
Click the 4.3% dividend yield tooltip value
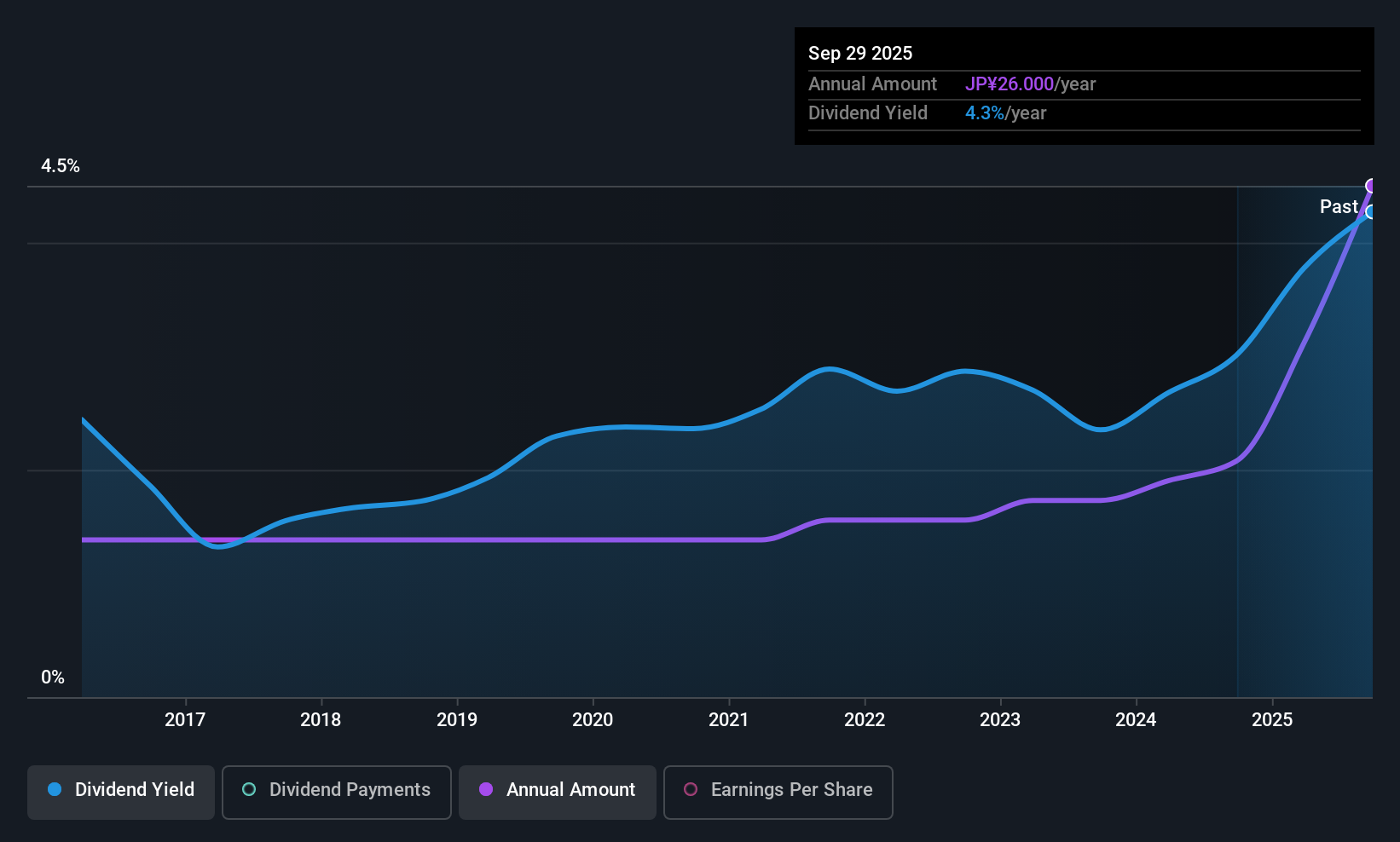pyautogui.click(x=985, y=113)
